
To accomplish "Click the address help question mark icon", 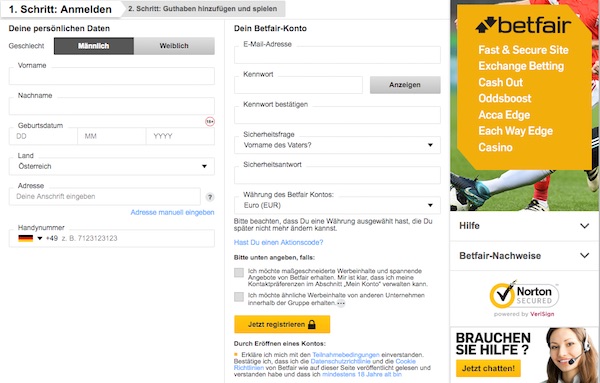I will click(x=210, y=197).
